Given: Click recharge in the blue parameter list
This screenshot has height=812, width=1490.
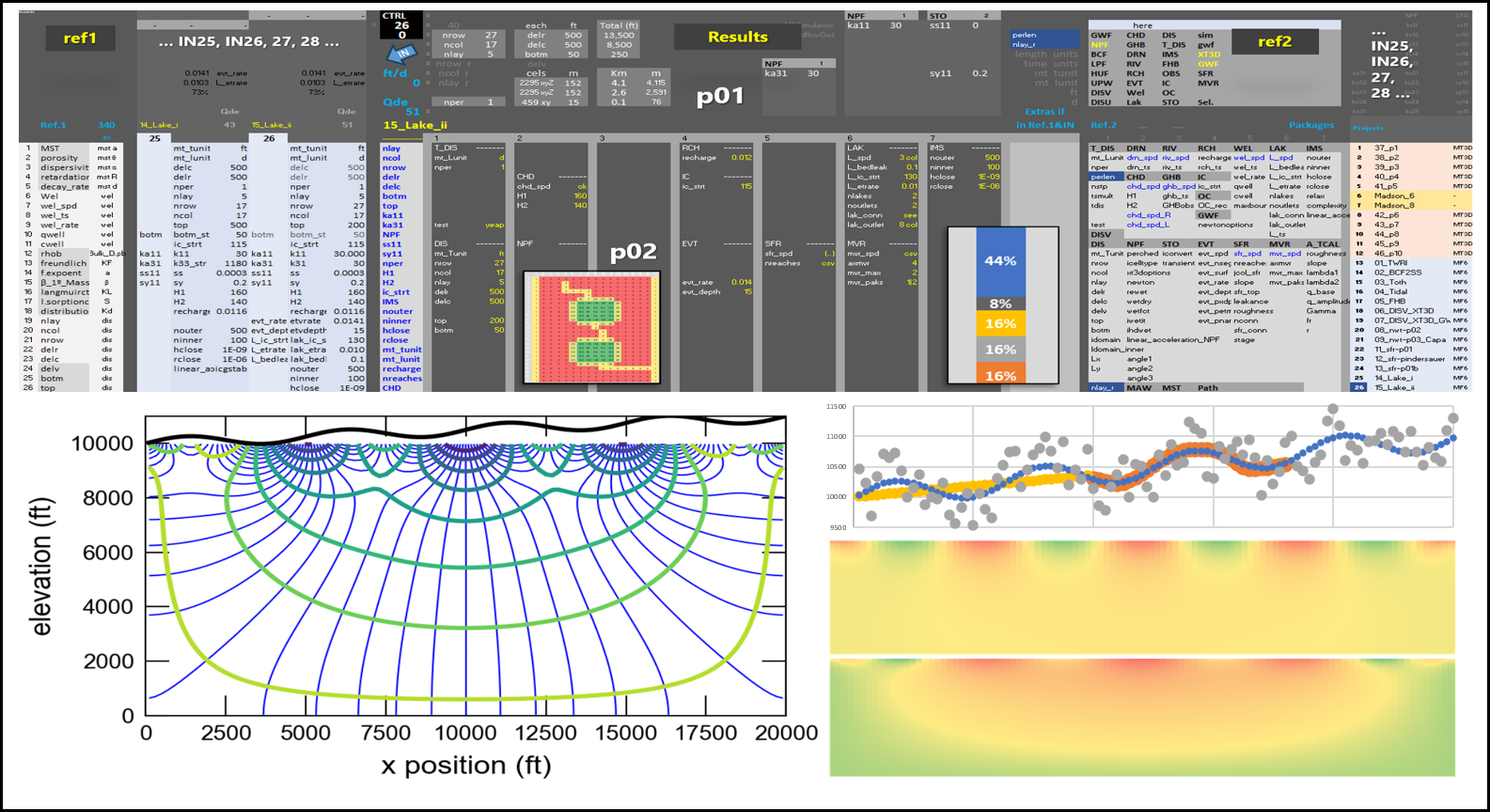Looking at the screenshot, I should (401, 369).
